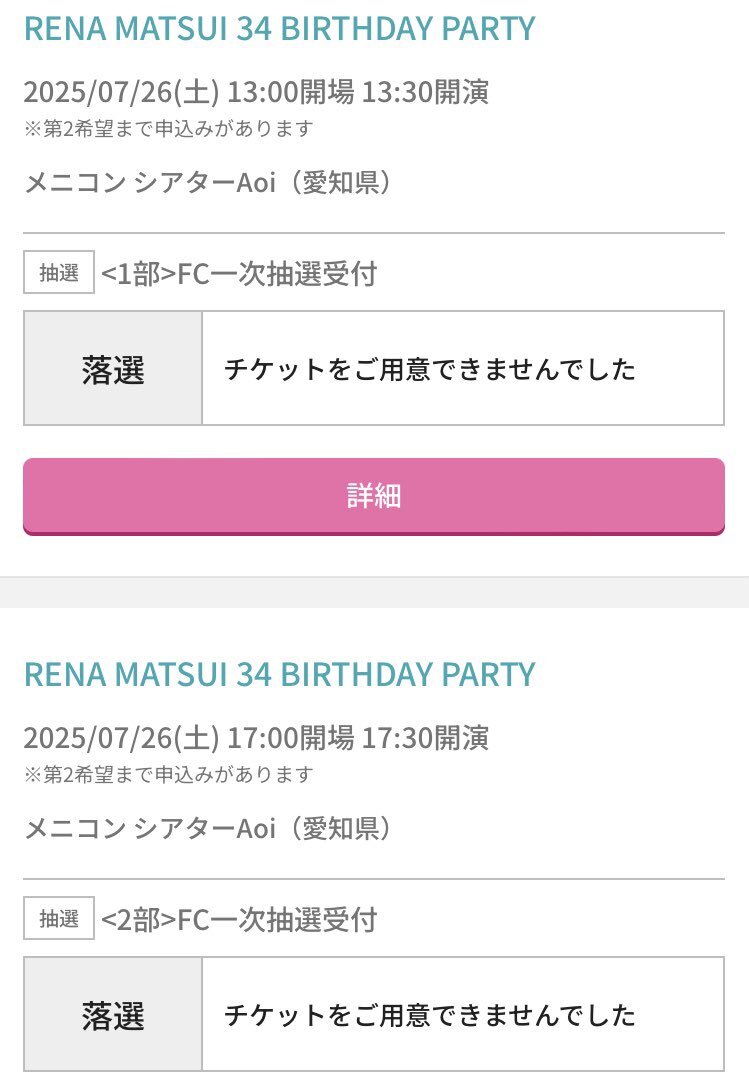Click the 落選 status cell for 1部

click(113, 368)
